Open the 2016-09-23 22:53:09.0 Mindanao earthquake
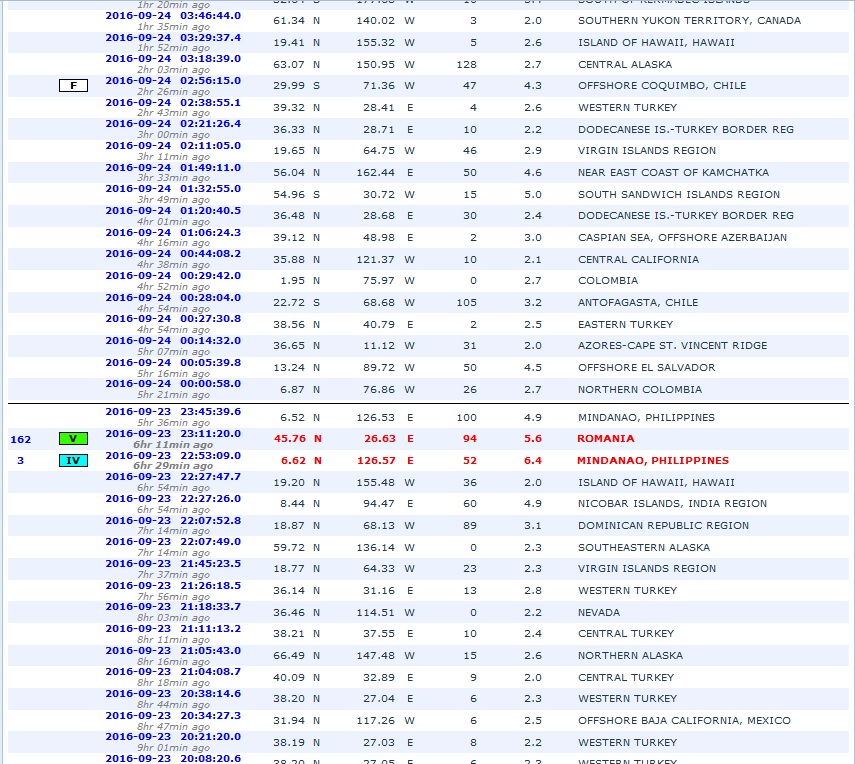The width and height of the screenshot is (855, 764). pyautogui.click(x=172, y=457)
